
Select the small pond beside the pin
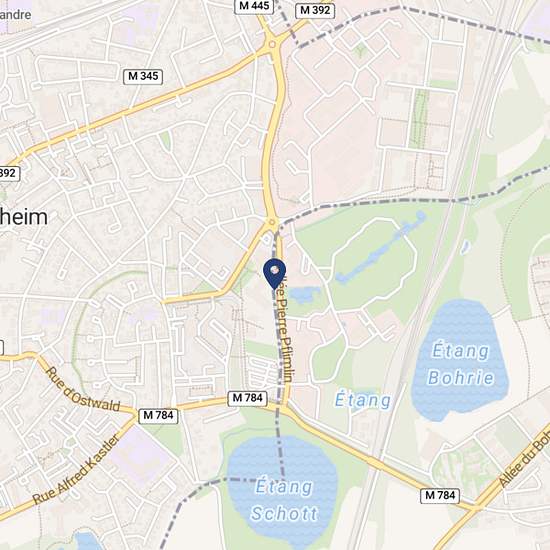[304, 295]
